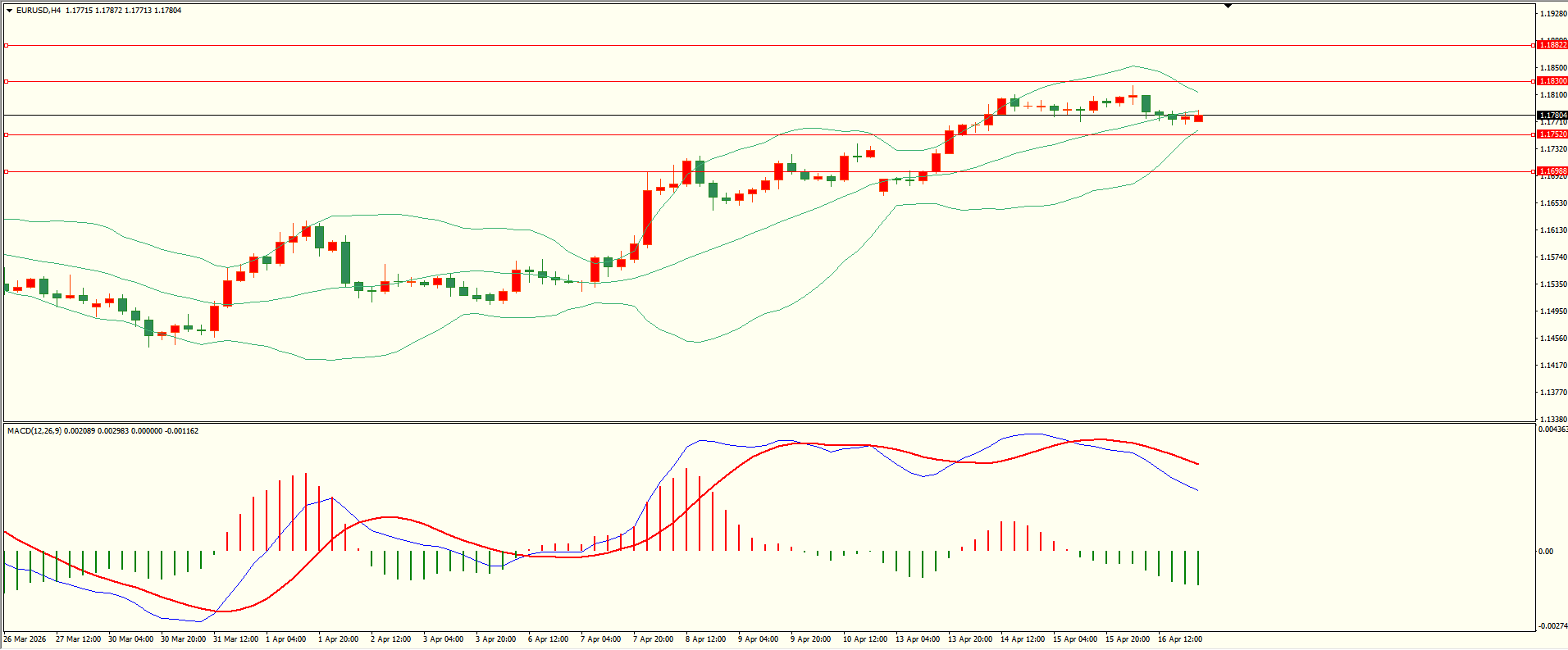
Task: Click the 16 Apr 12:00 time axis label
Action: point(1179,639)
